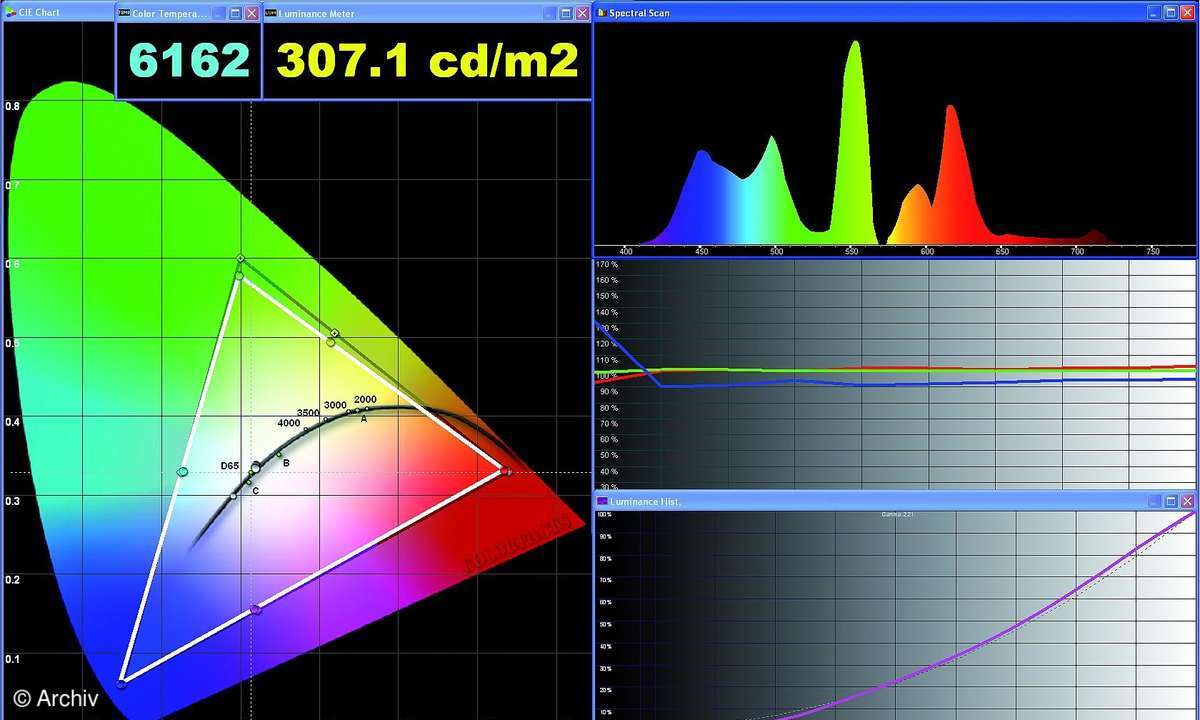Click the CIE Chart window title icon
Screen dimensions: 1200x720
10,14
